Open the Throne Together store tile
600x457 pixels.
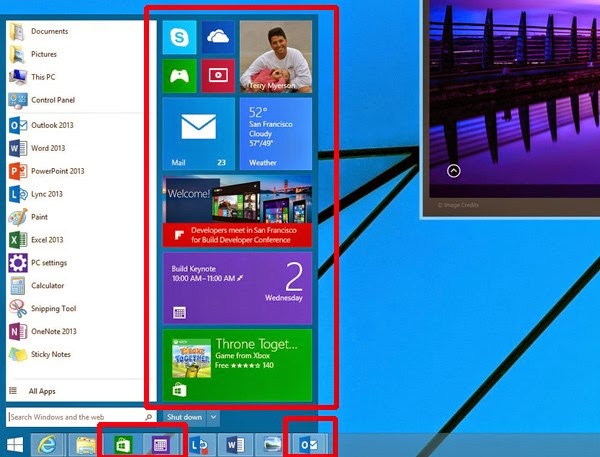(x=237, y=365)
